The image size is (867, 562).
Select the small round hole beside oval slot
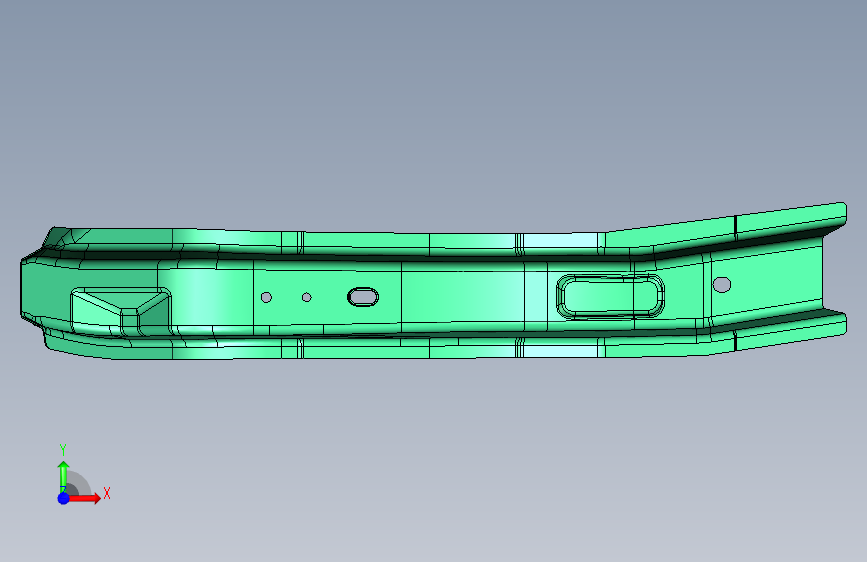click(307, 298)
